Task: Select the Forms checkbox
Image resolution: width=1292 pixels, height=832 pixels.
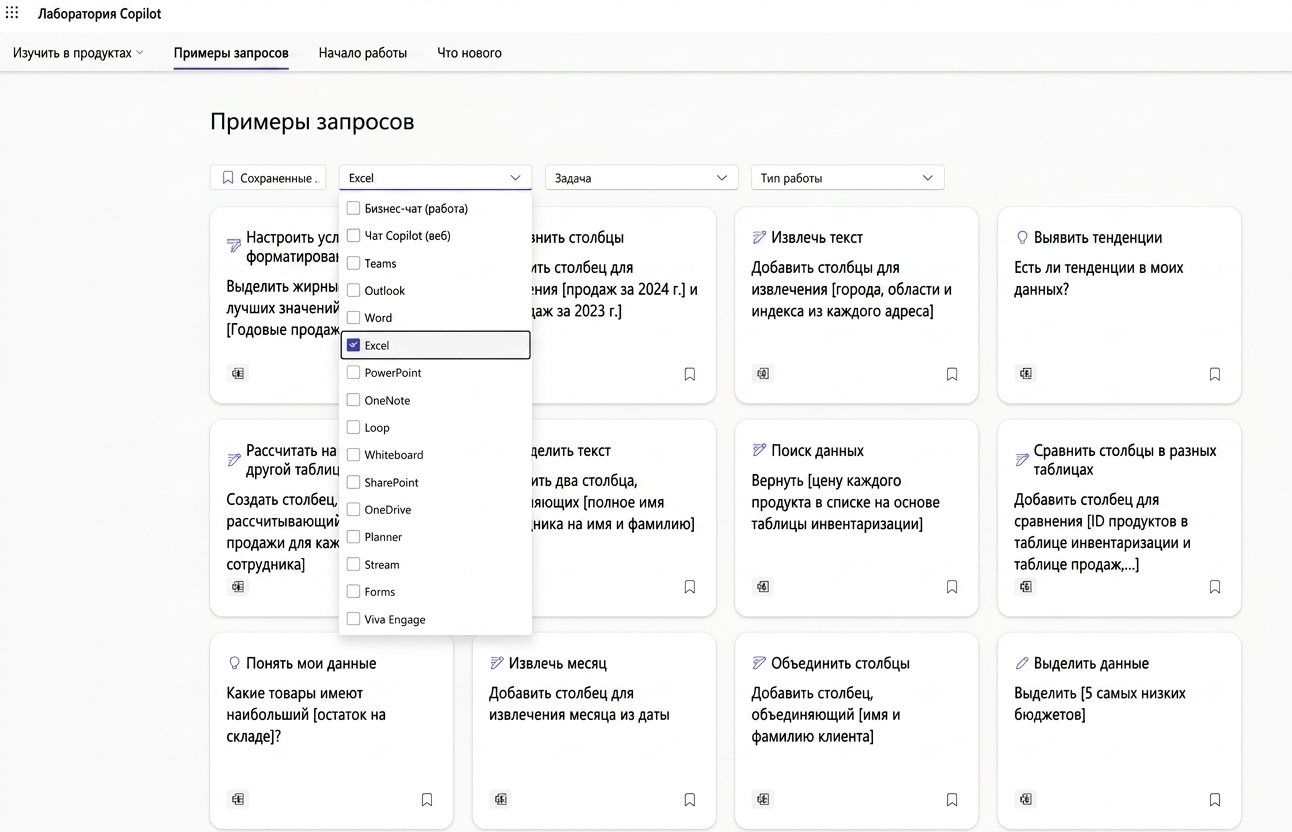Action: point(353,592)
